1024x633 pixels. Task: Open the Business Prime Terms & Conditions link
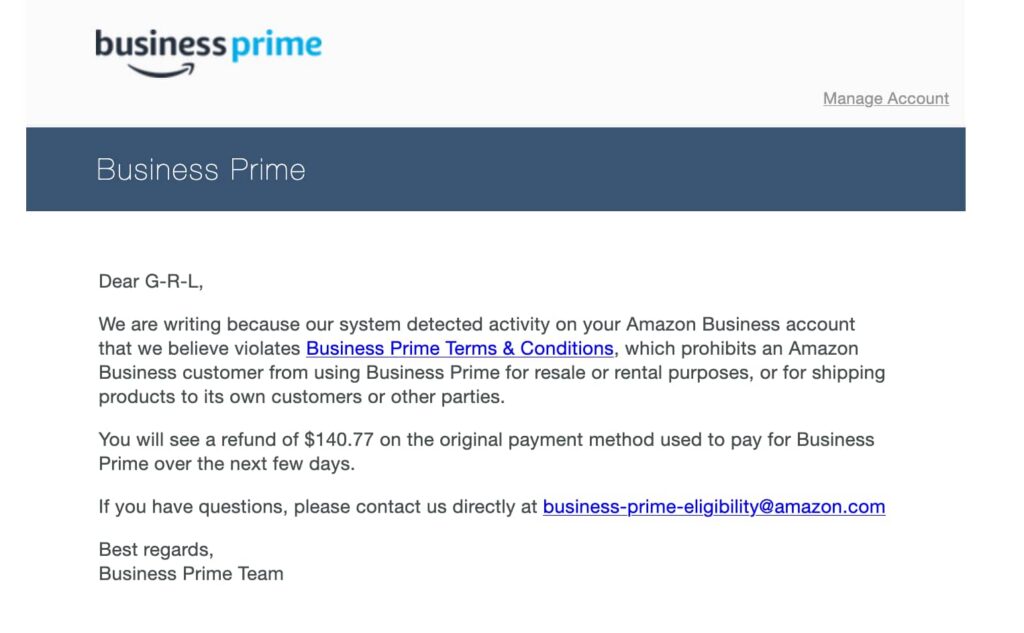pyautogui.click(x=459, y=348)
